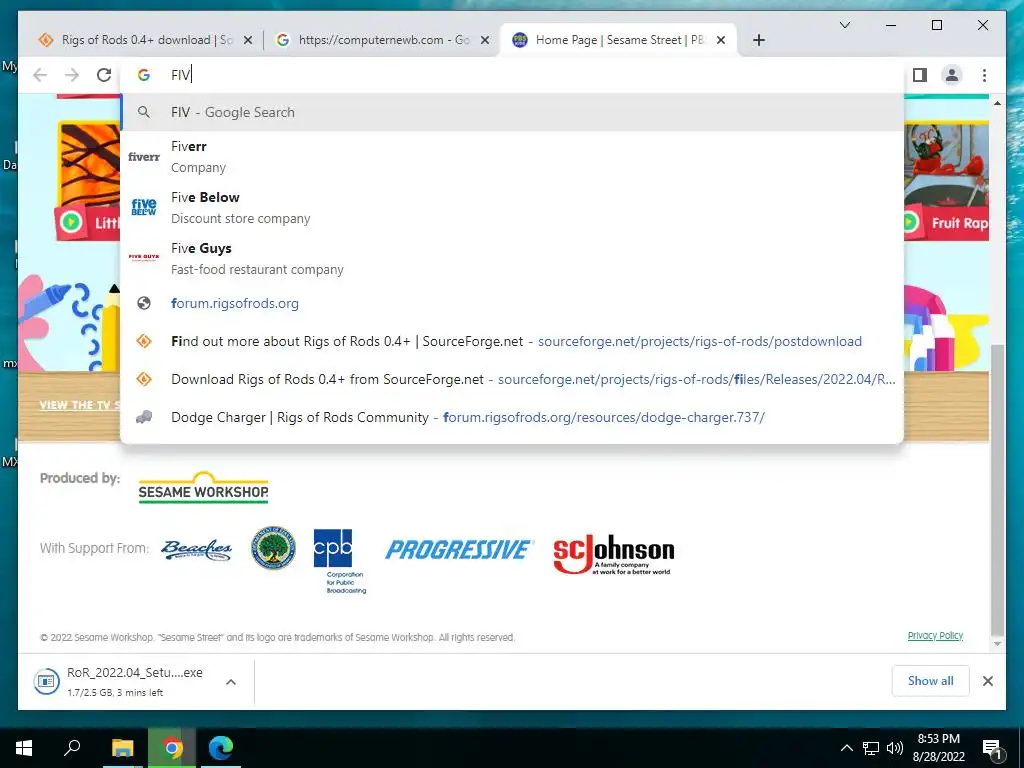The image size is (1024, 768).
Task: Open 'Find out more about Rigs of Rods' suggestion
Action: 512,341
